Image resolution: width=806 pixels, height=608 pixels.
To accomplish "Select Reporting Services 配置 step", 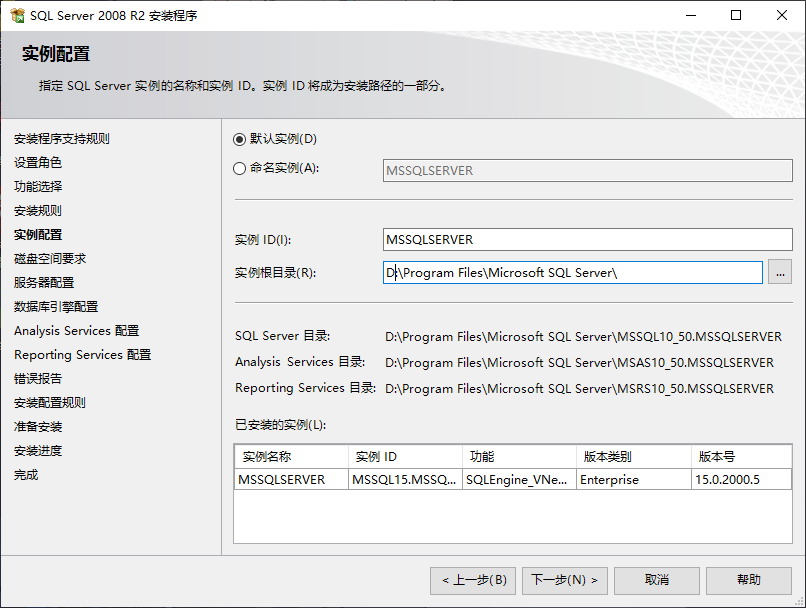I will (x=83, y=355).
